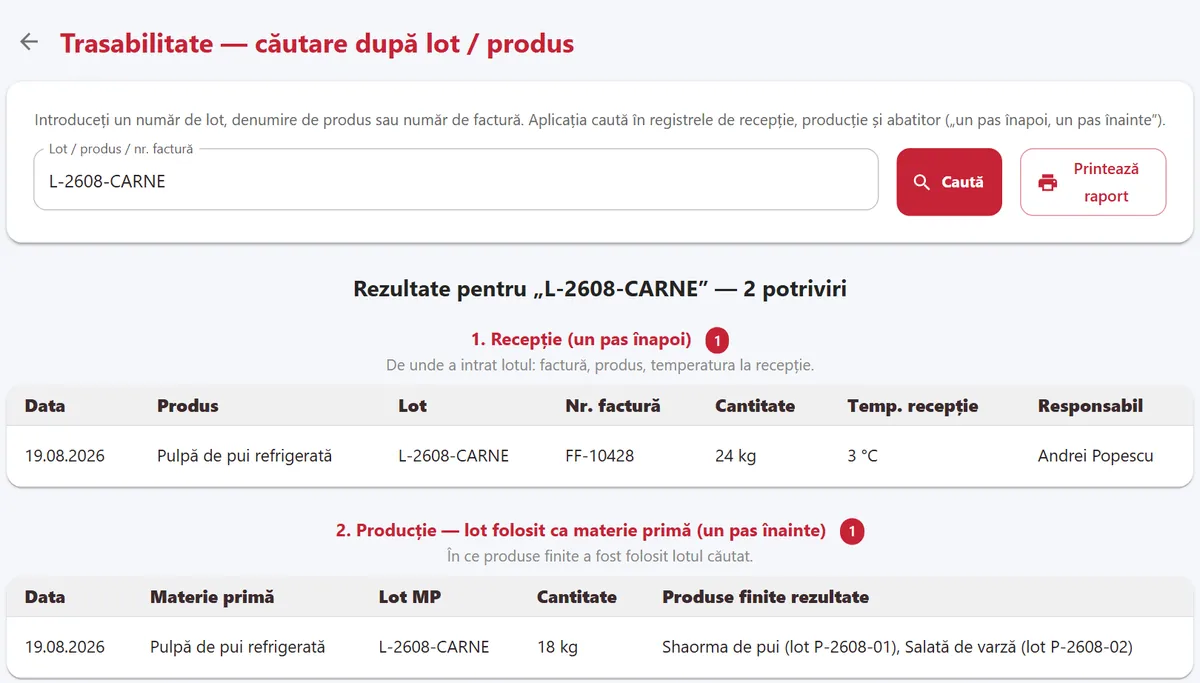Click the Nr. factură column header

[x=613, y=406]
